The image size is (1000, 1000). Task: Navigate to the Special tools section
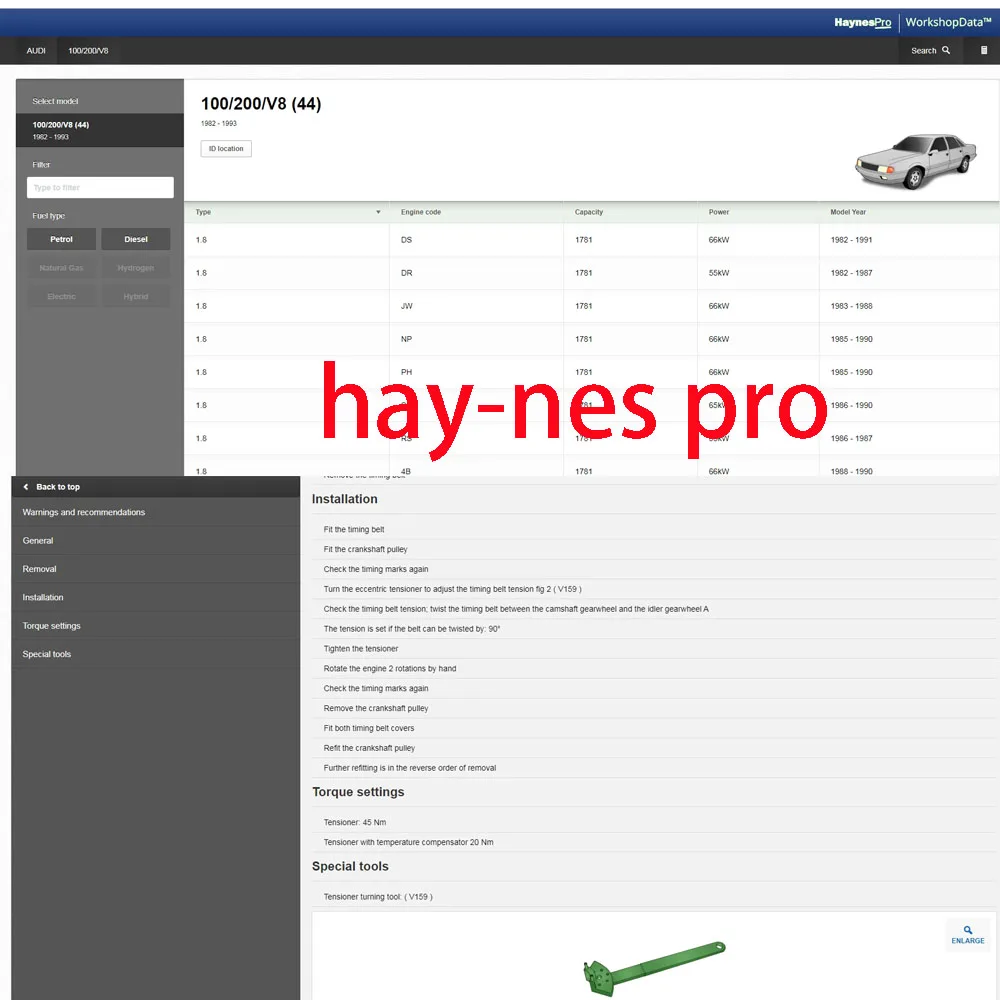coord(46,653)
